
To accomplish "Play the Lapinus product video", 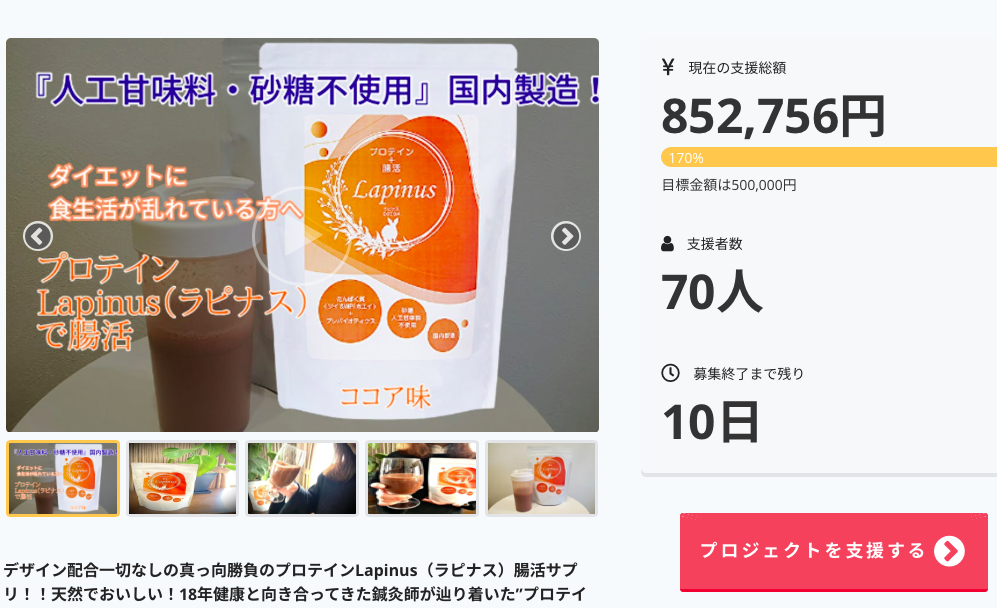I will coord(302,236).
